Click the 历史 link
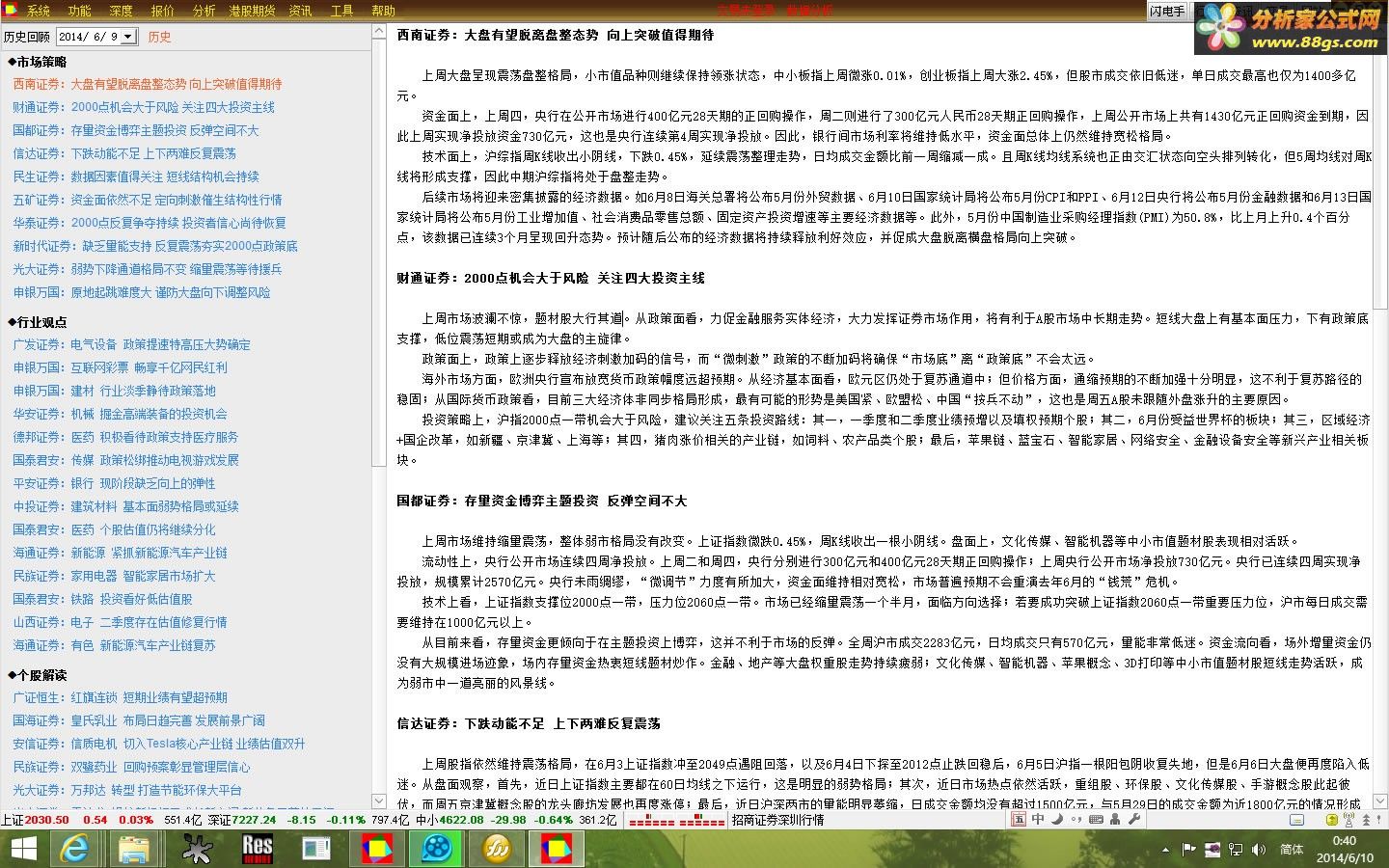1389x868 pixels. 159,37
